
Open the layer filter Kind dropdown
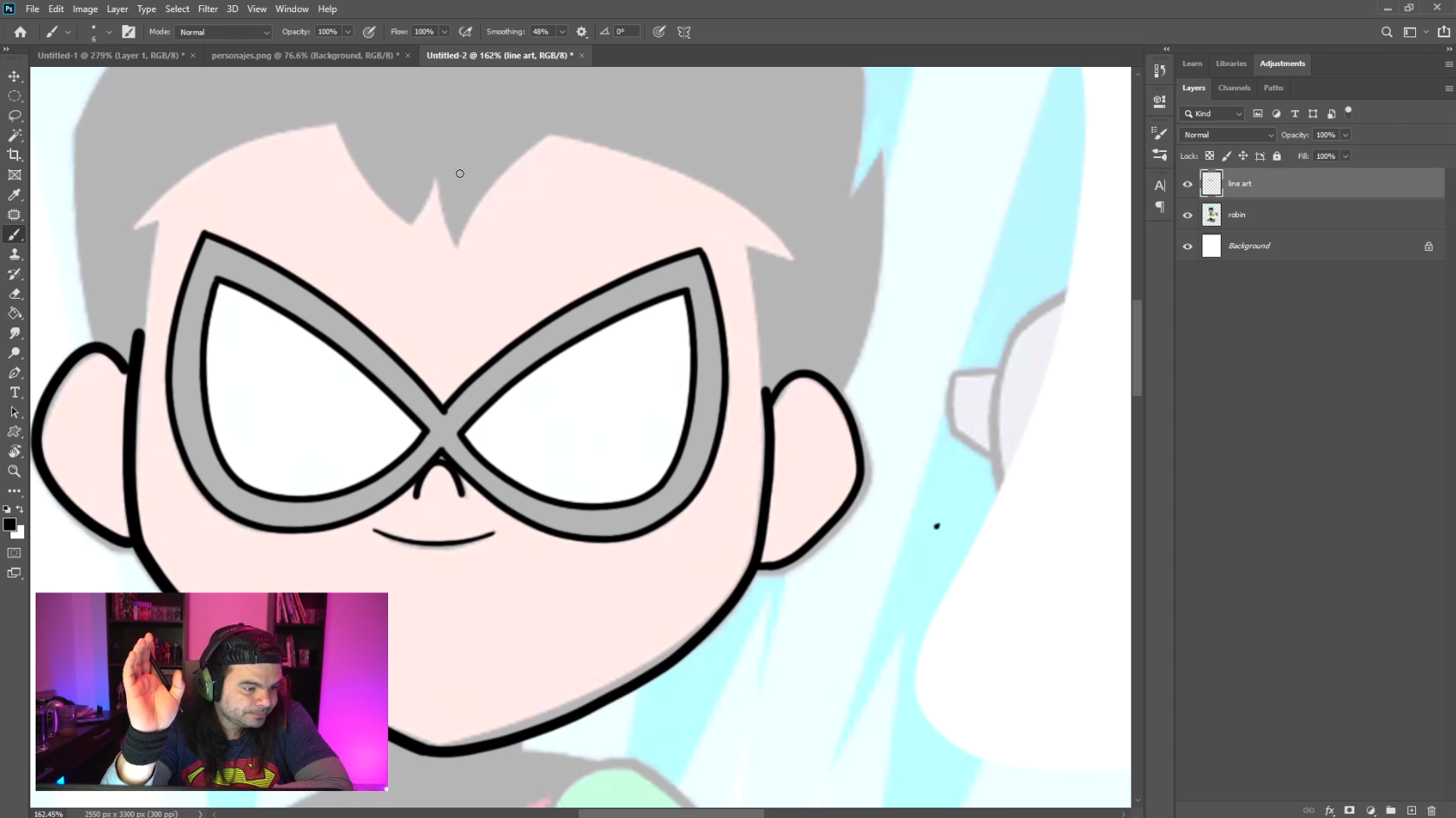coord(1213,114)
